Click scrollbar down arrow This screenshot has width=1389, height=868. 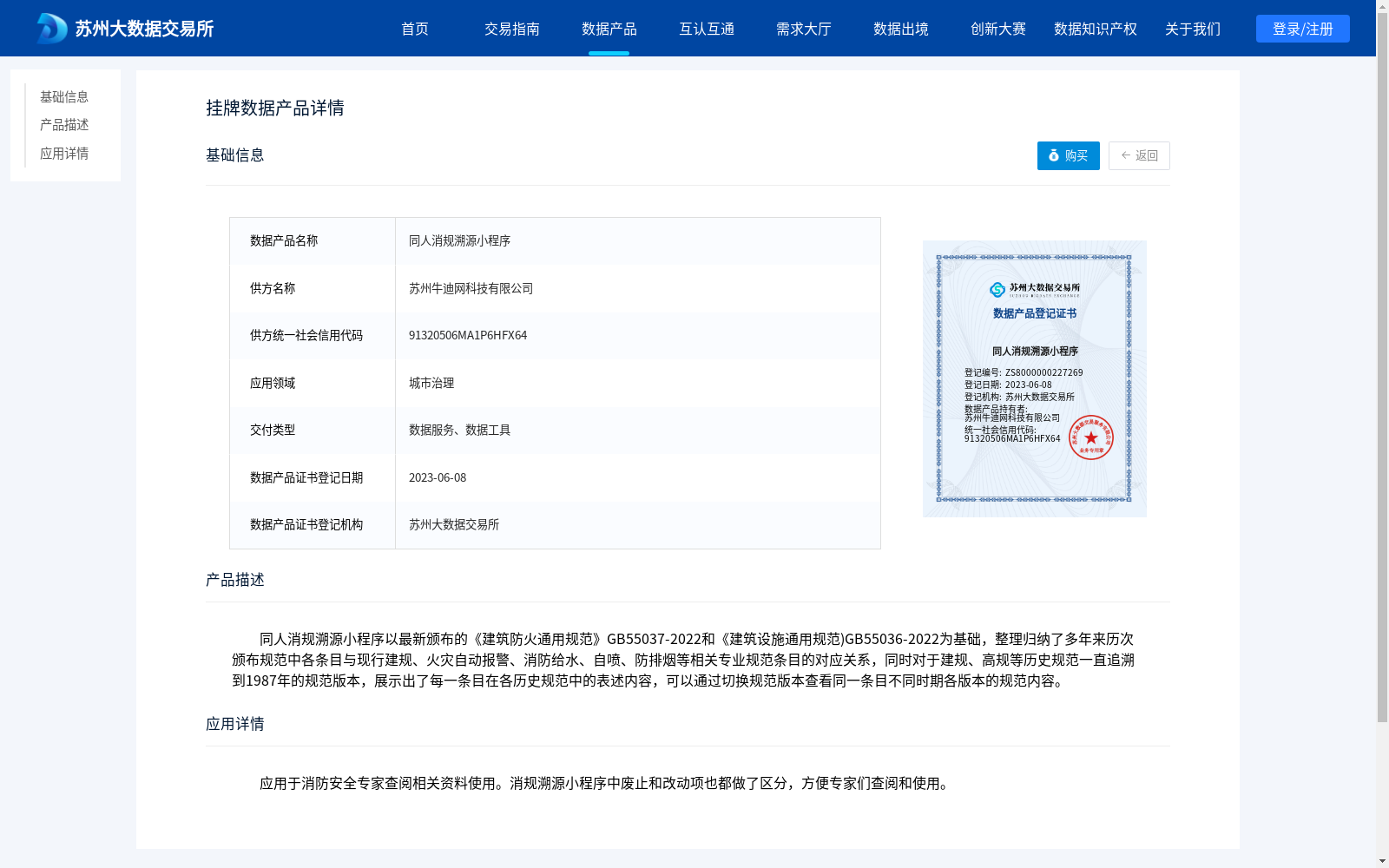tap(1383, 861)
